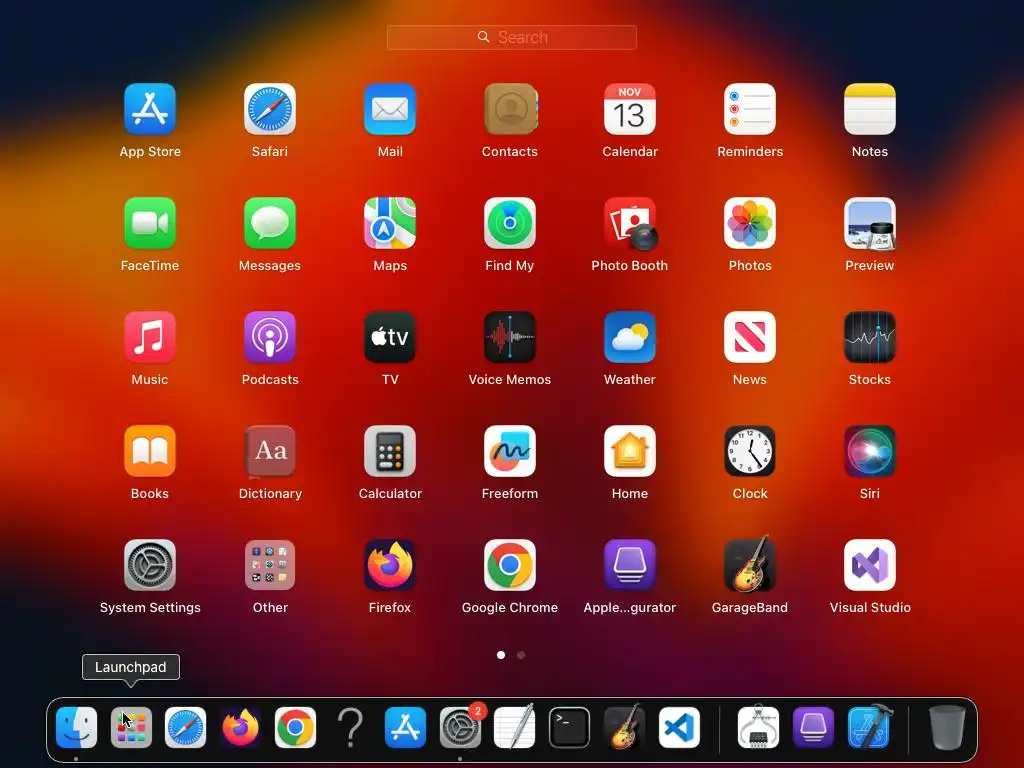
Task: Start FaceTime app
Action: 150,223
